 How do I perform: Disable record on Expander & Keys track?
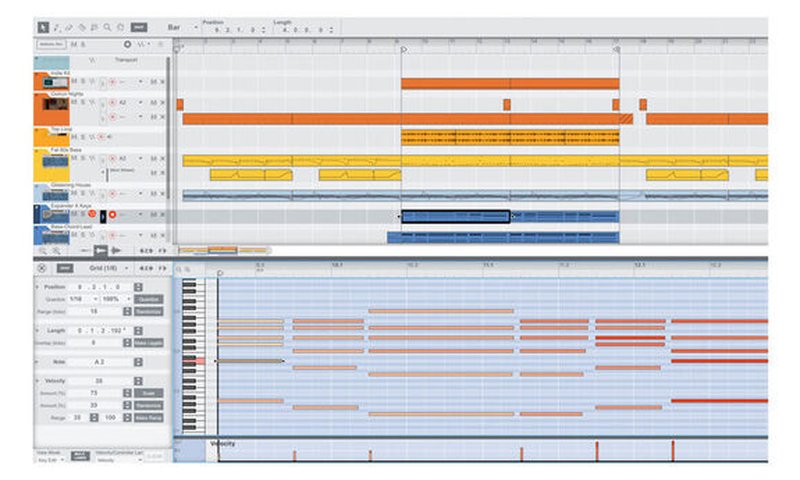point(112,214)
